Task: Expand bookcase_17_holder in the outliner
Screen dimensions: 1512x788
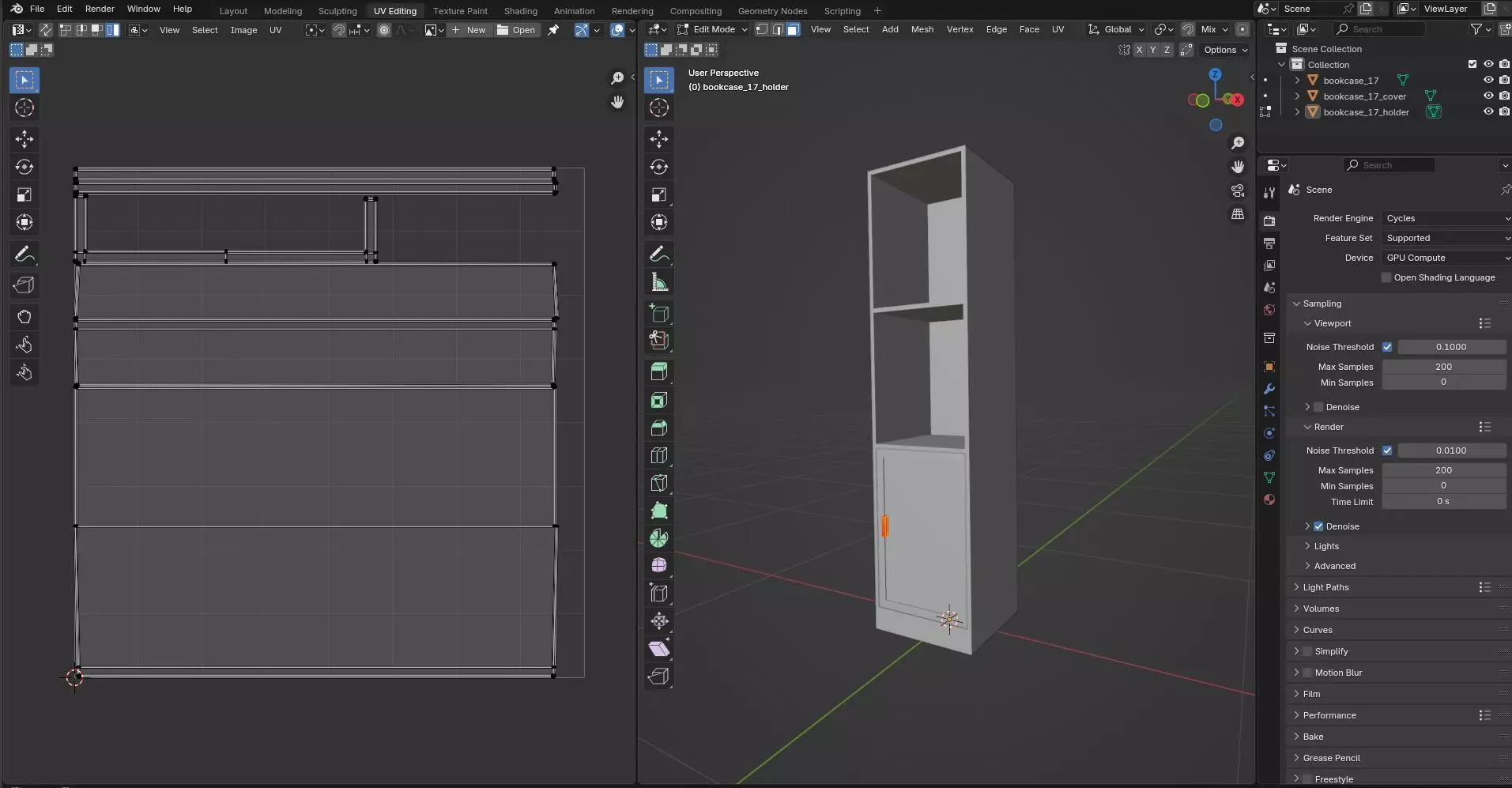Action: click(x=1297, y=112)
